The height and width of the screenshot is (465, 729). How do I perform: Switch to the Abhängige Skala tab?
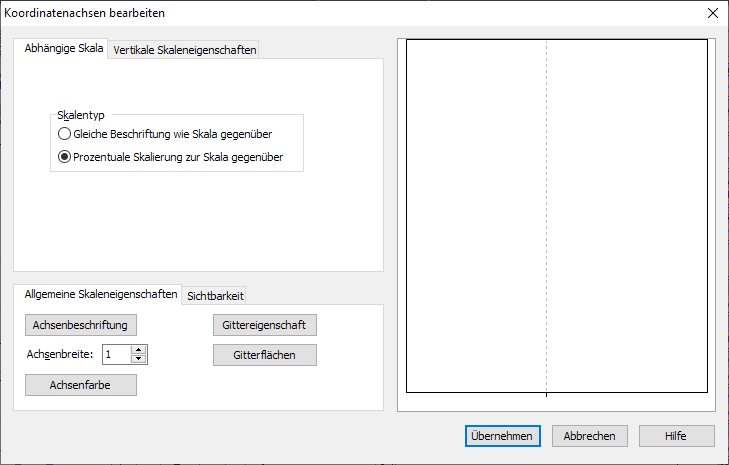click(x=63, y=49)
